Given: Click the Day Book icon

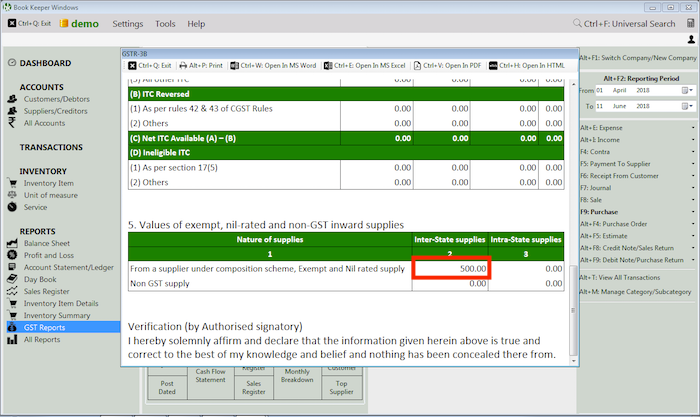Looking at the screenshot, I should 12,279.
